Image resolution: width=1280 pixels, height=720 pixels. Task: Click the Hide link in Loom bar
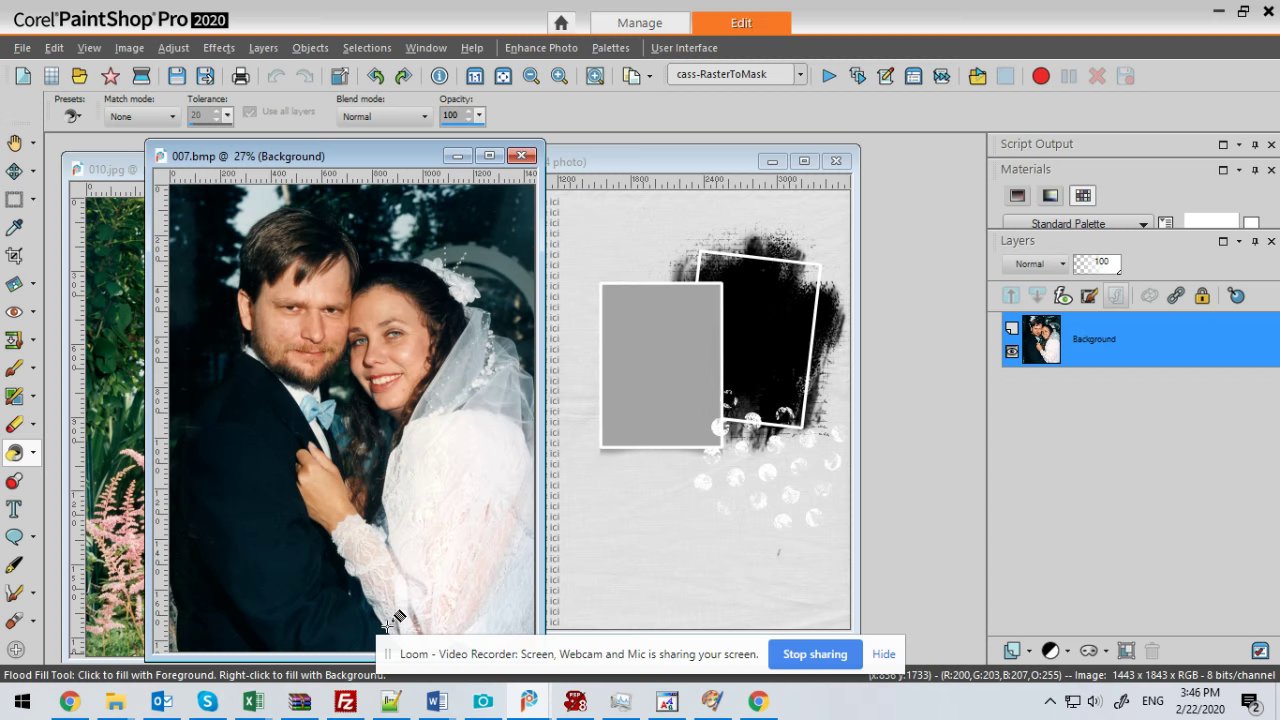tap(883, 654)
